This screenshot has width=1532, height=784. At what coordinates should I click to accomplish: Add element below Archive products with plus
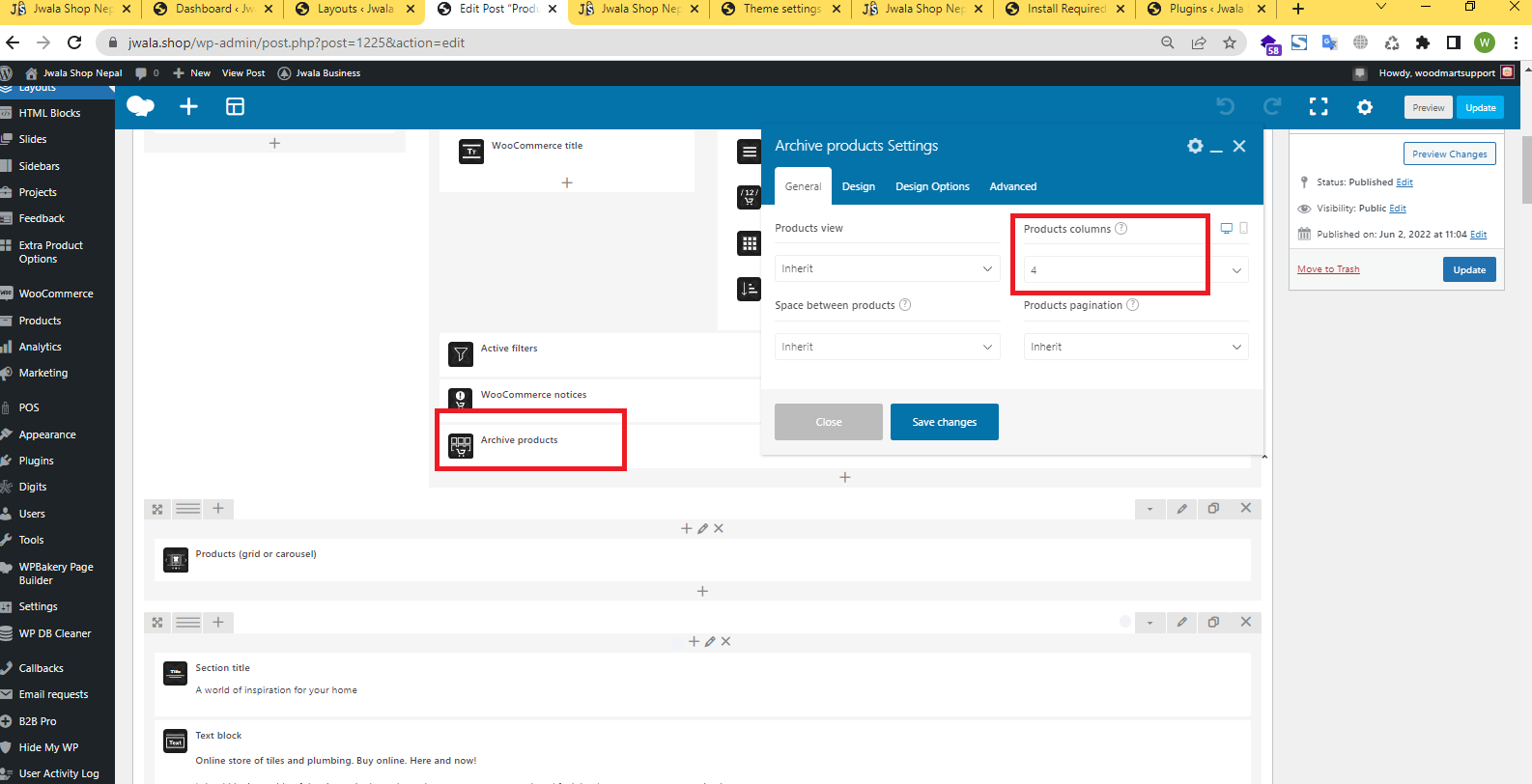click(845, 477)
